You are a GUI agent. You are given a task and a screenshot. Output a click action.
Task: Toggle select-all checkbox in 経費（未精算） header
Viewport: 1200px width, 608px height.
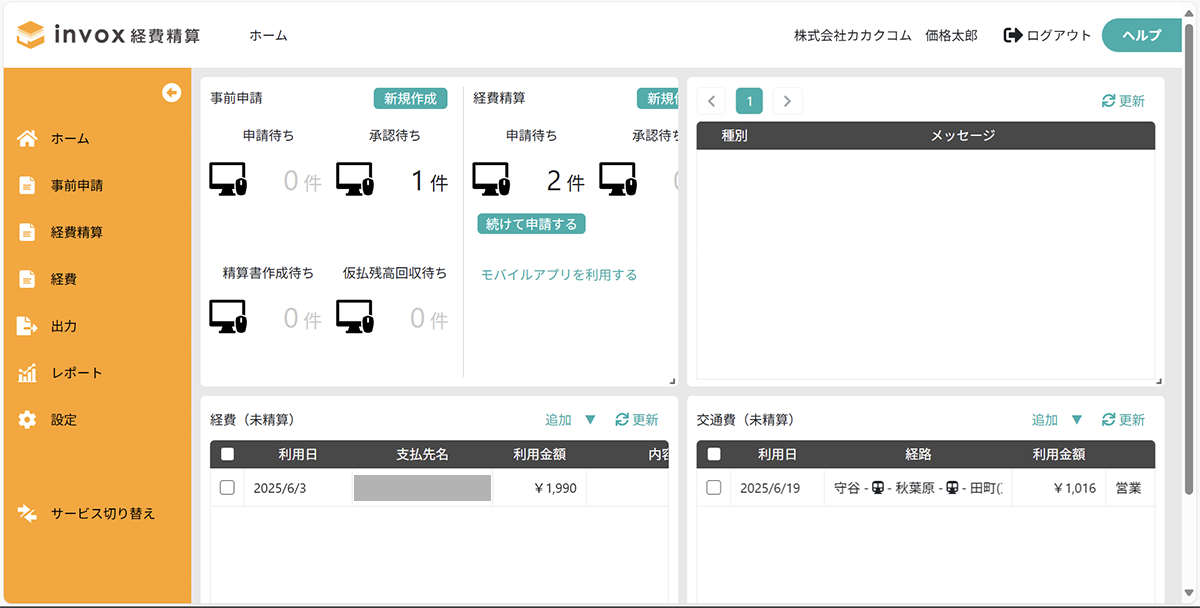pyautogui.click(x=227, y=454)
